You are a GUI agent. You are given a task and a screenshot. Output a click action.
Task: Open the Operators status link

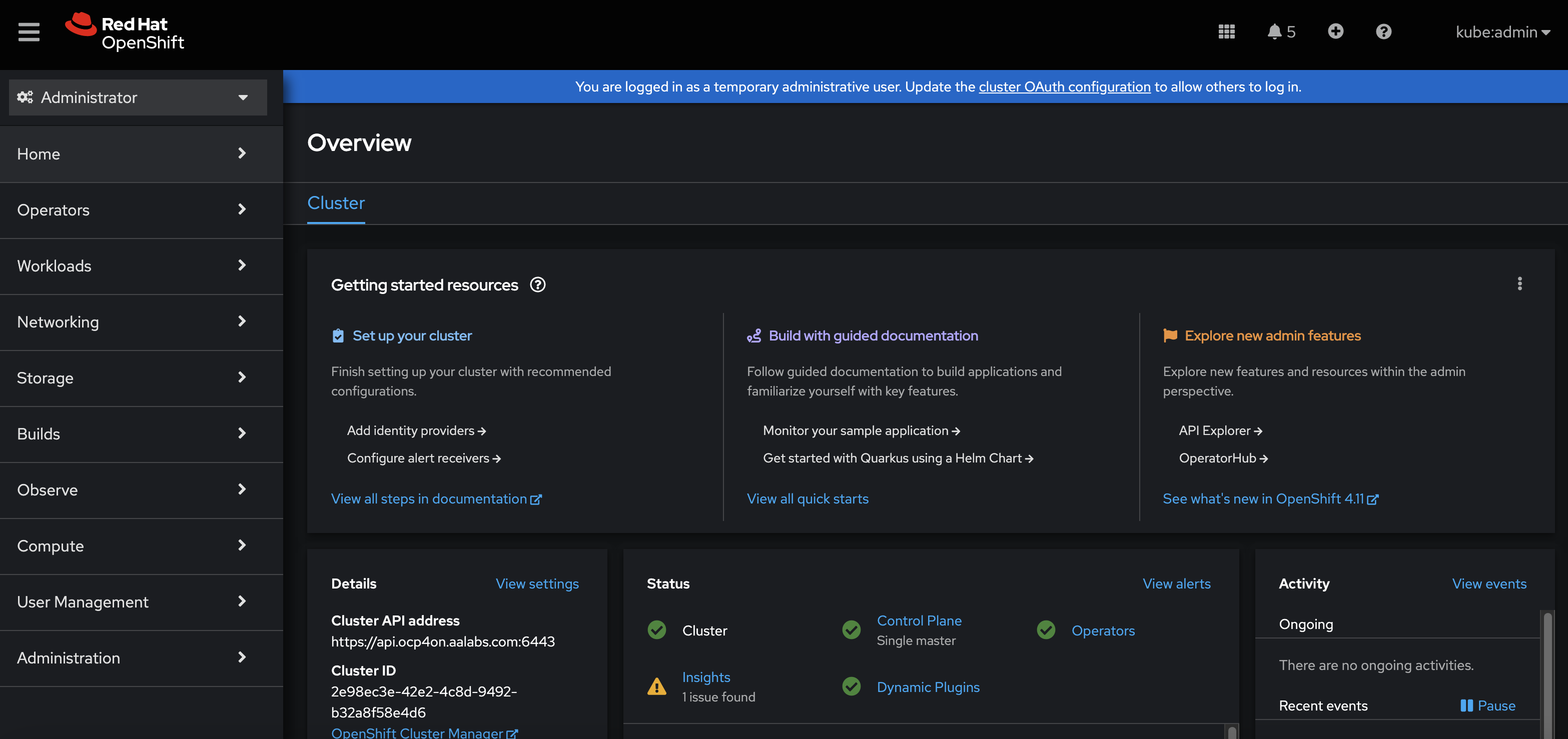click(x=1103, y=630)
